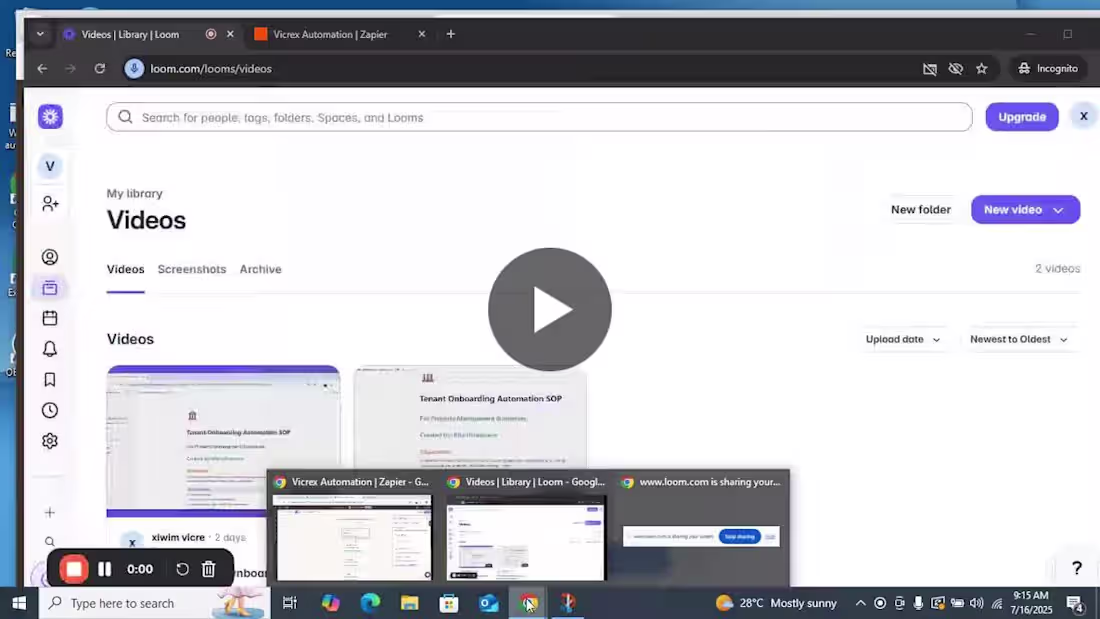
Task: Open the Upload date sorting dropdown
Action: click(901, 339)
